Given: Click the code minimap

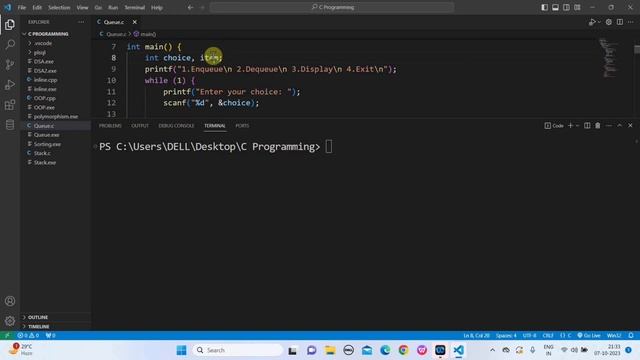Looking at the screenshot, I should click(610, 57).
